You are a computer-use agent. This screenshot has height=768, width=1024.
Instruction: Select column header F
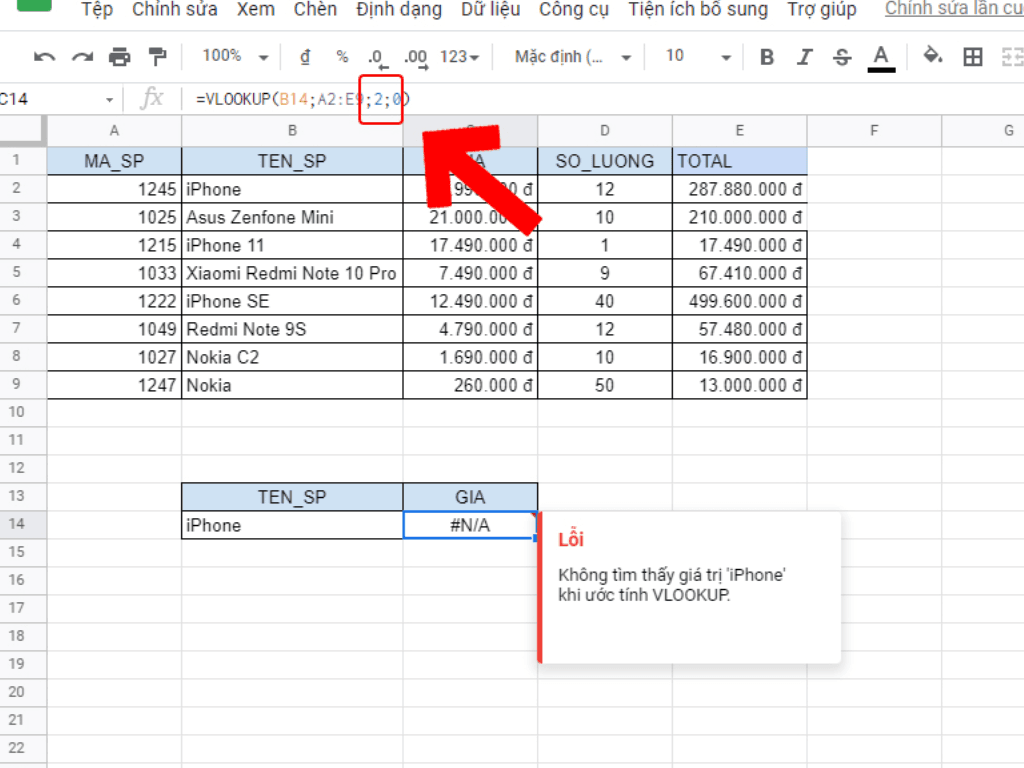pyautogui.click(x=873, y=131)
